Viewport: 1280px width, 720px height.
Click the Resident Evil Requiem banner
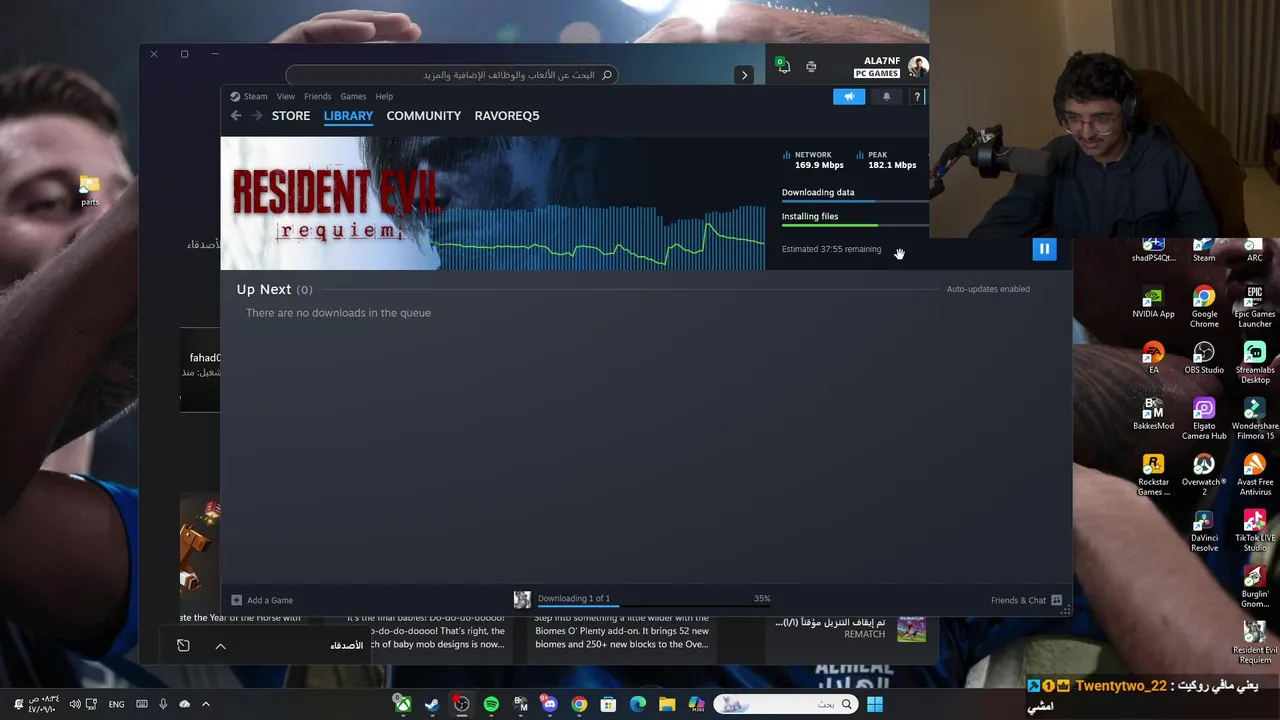click(x=330, y=203)
